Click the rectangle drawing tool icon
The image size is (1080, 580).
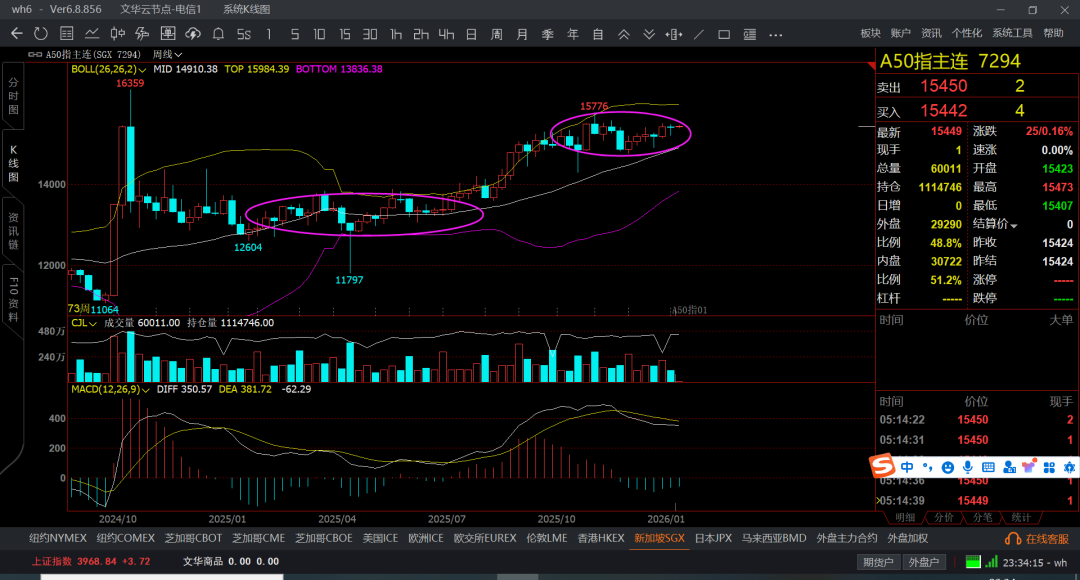coord(725,34)
